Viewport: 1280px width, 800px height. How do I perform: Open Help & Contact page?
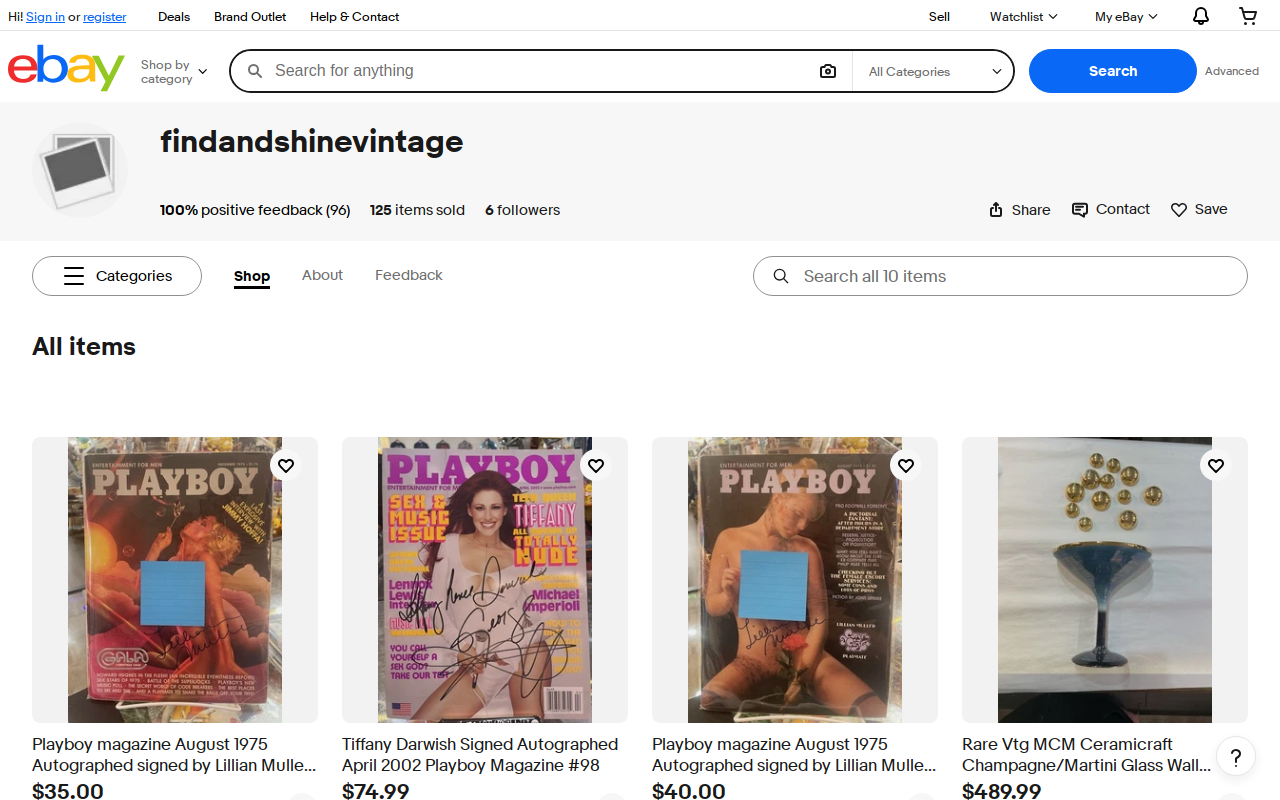(354, 16)
